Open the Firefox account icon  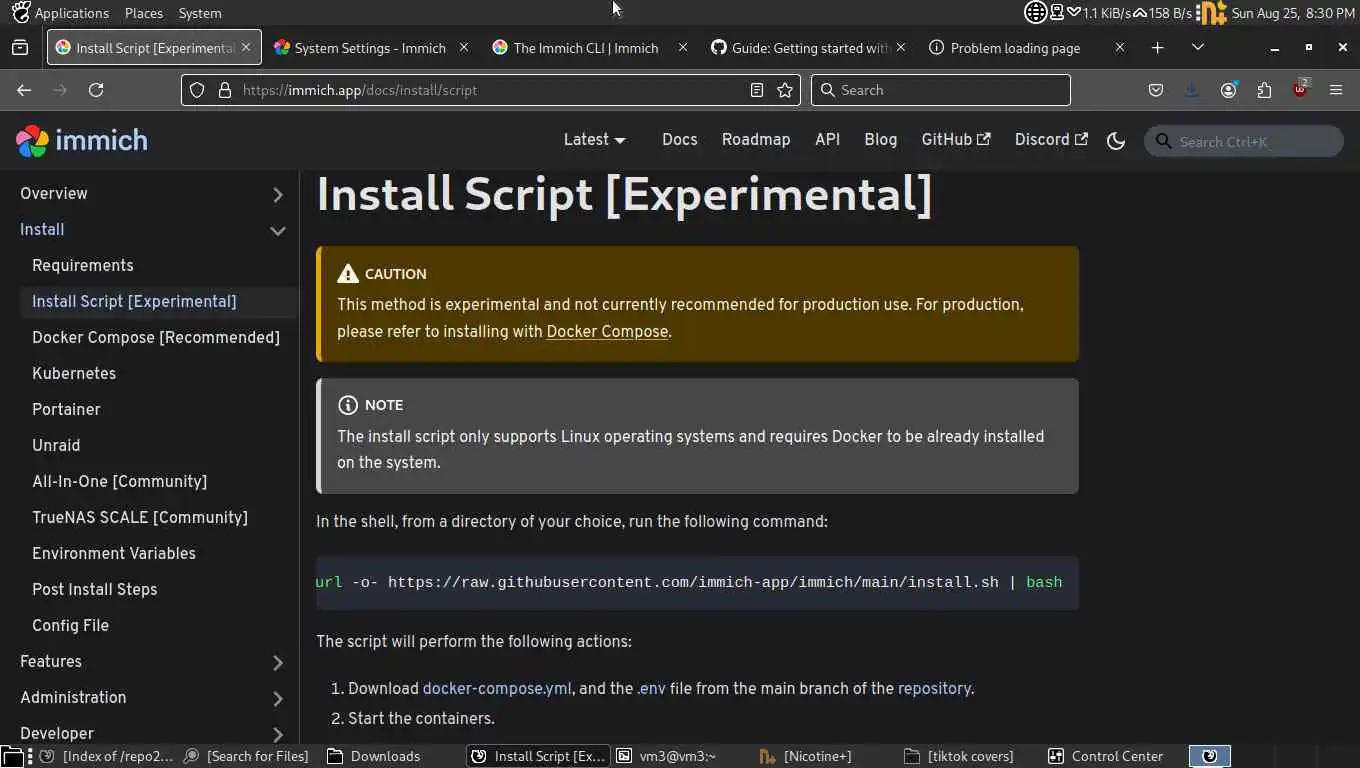[1228, 90]
